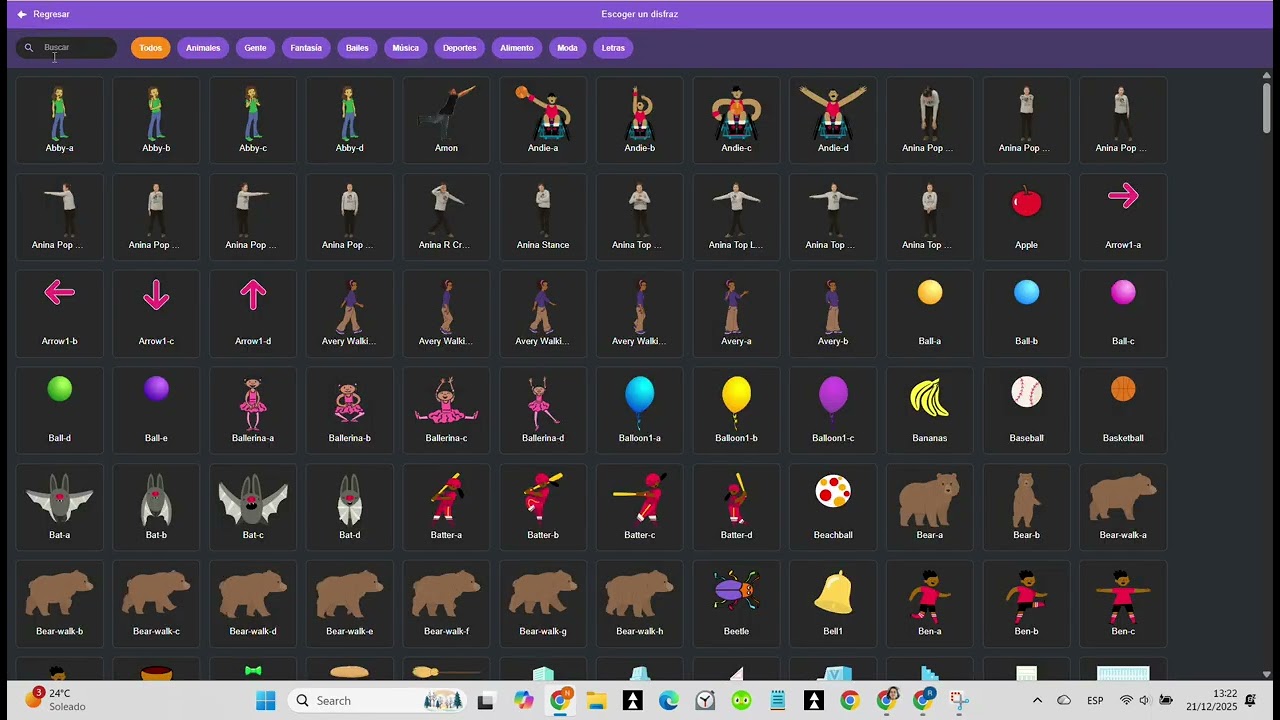
Task: Open the weather widget showing 24°C
Action: coord(57,699)
